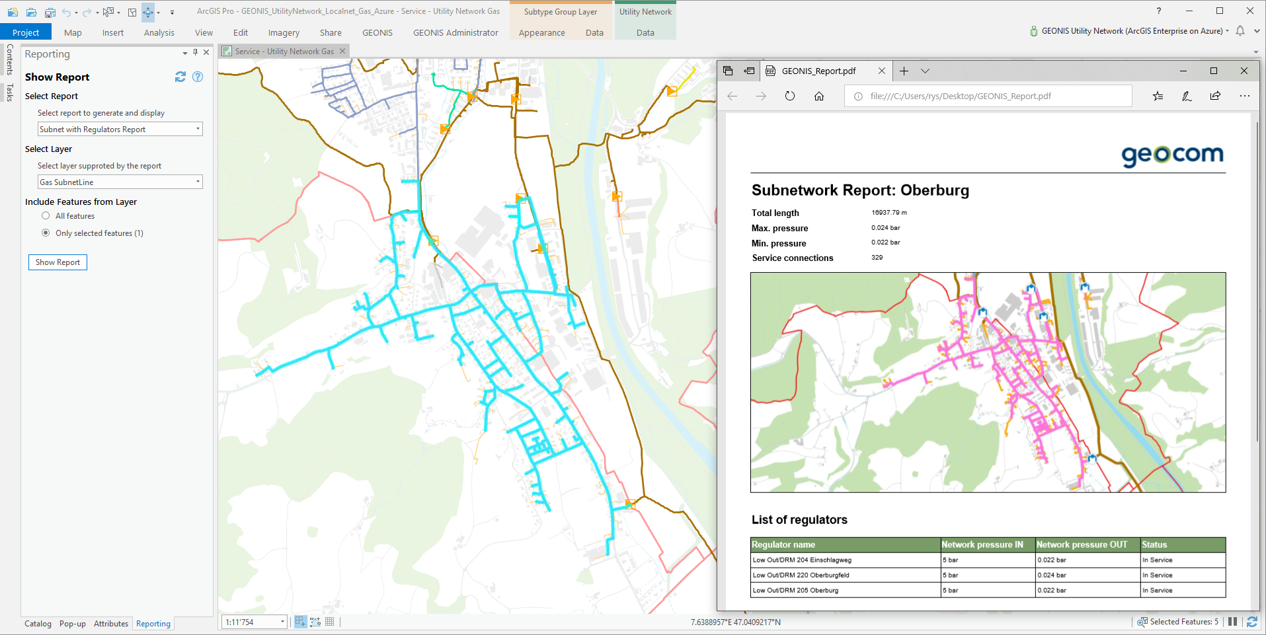The image size is (1266, 635).
Task: Open the Gas SubnetLine layer dropdown
Action: tap(120, 182)
